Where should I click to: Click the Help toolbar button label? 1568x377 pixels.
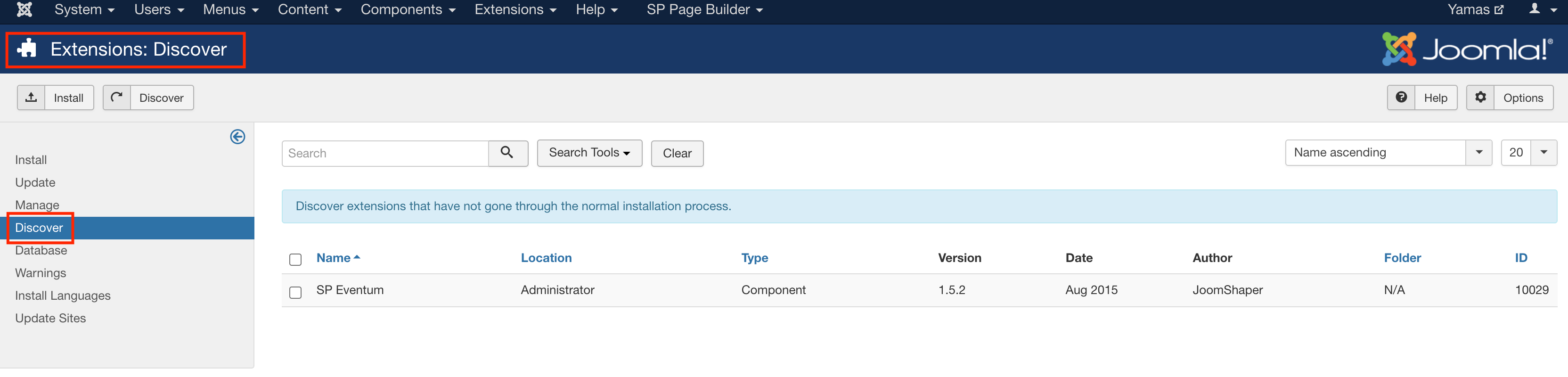pos(1435,98)
